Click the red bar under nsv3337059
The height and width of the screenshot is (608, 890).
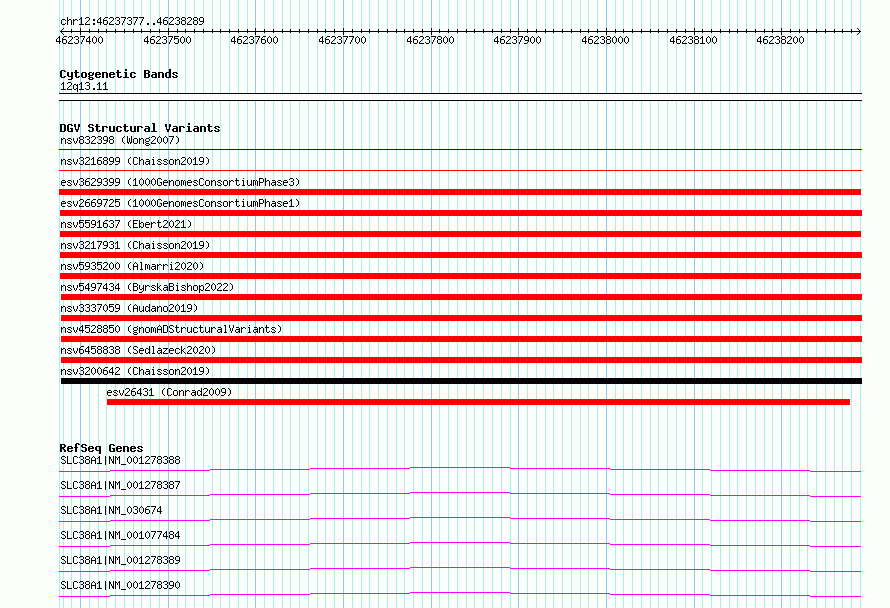point(461,318)
